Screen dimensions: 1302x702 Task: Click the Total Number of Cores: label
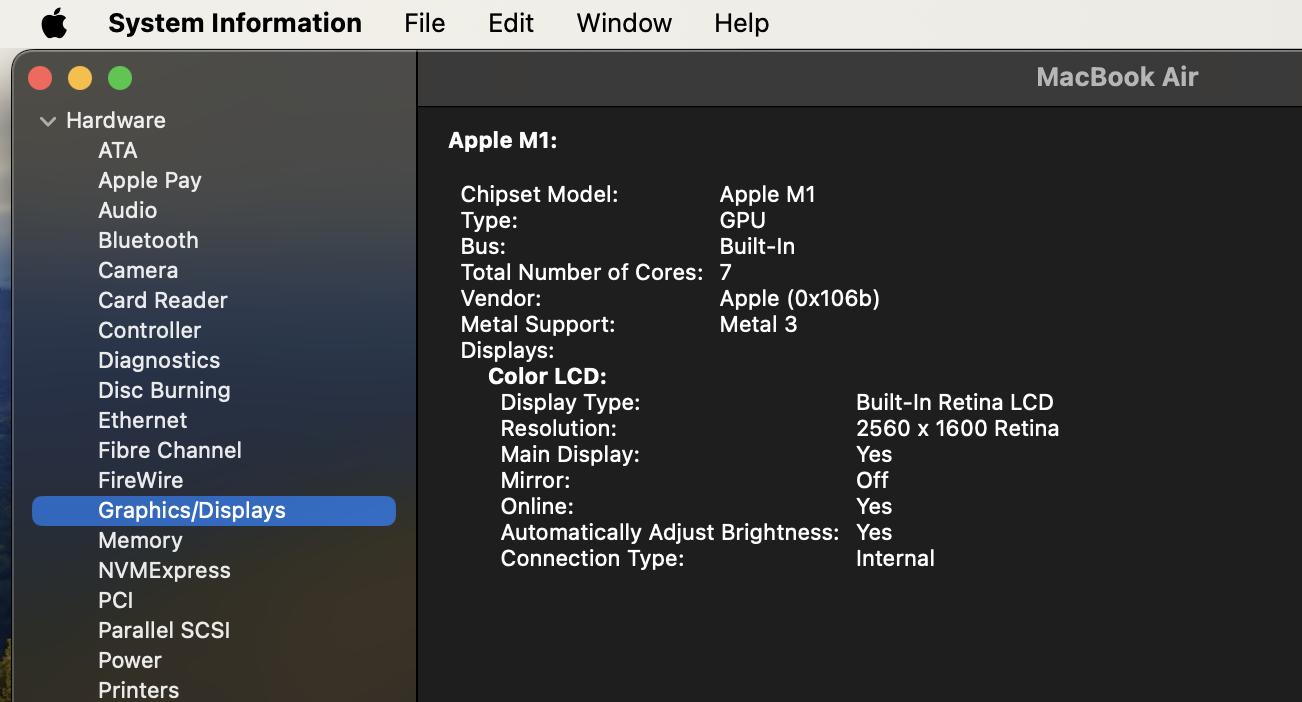coord(581,272)
